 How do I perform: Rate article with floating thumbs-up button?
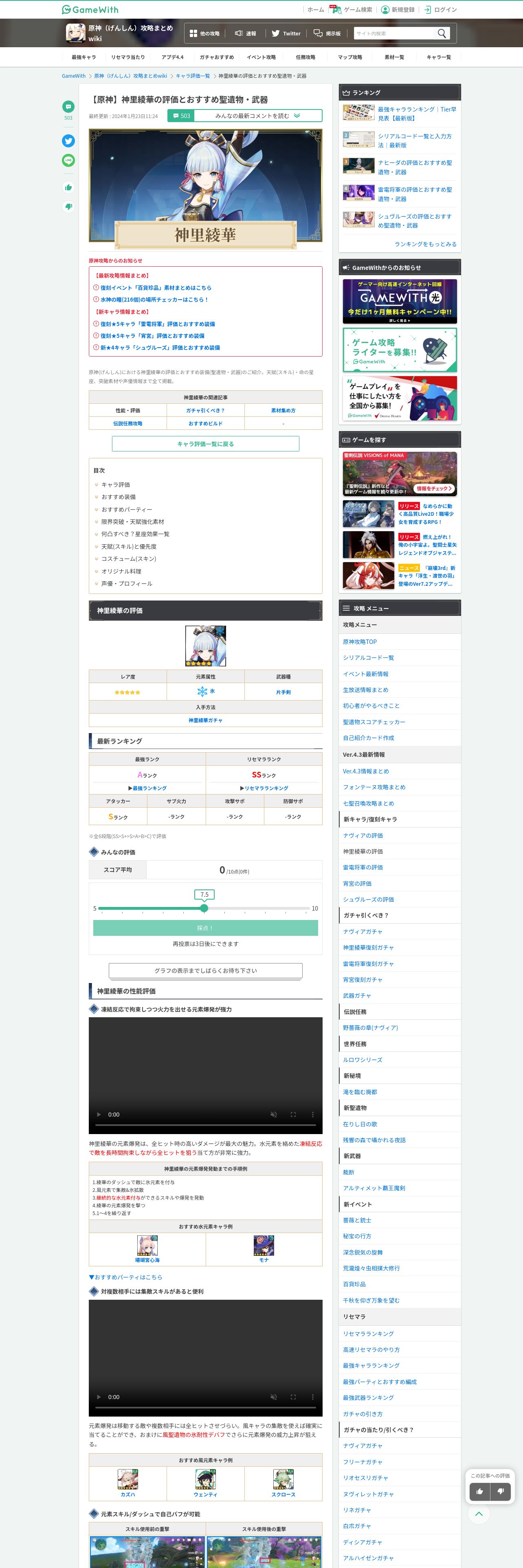(x=480, y=1491)
